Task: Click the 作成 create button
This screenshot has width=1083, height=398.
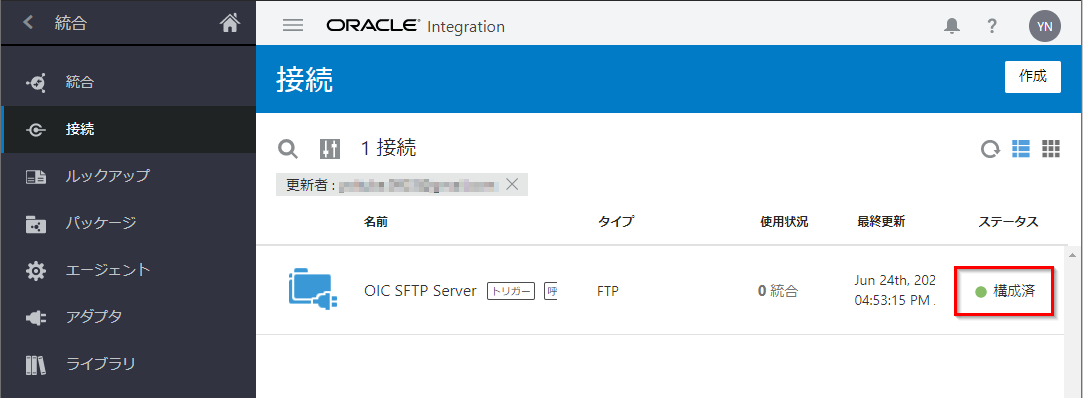Action: pos(1033,77)
